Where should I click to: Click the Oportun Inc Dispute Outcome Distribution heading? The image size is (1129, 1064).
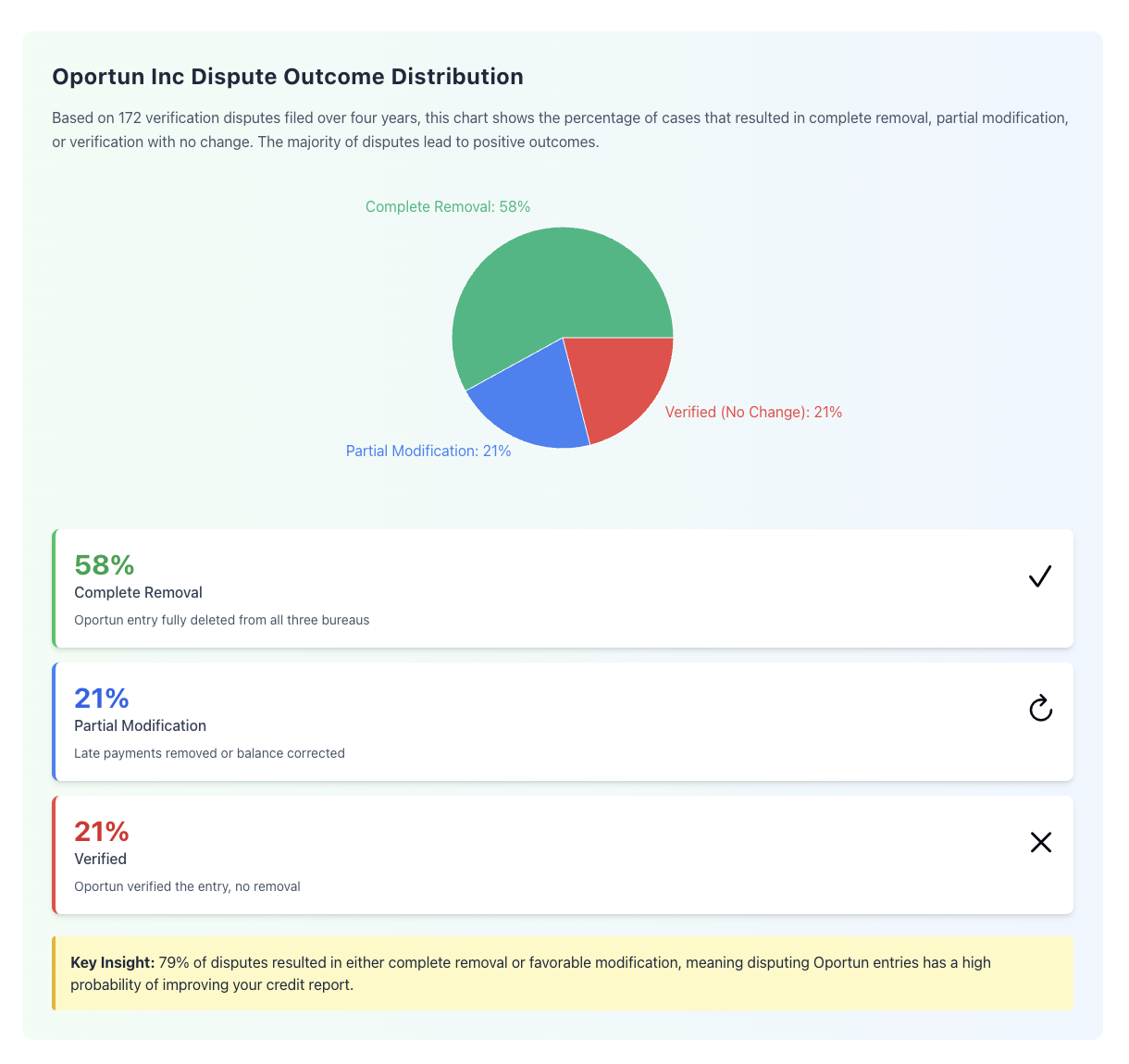288,77
